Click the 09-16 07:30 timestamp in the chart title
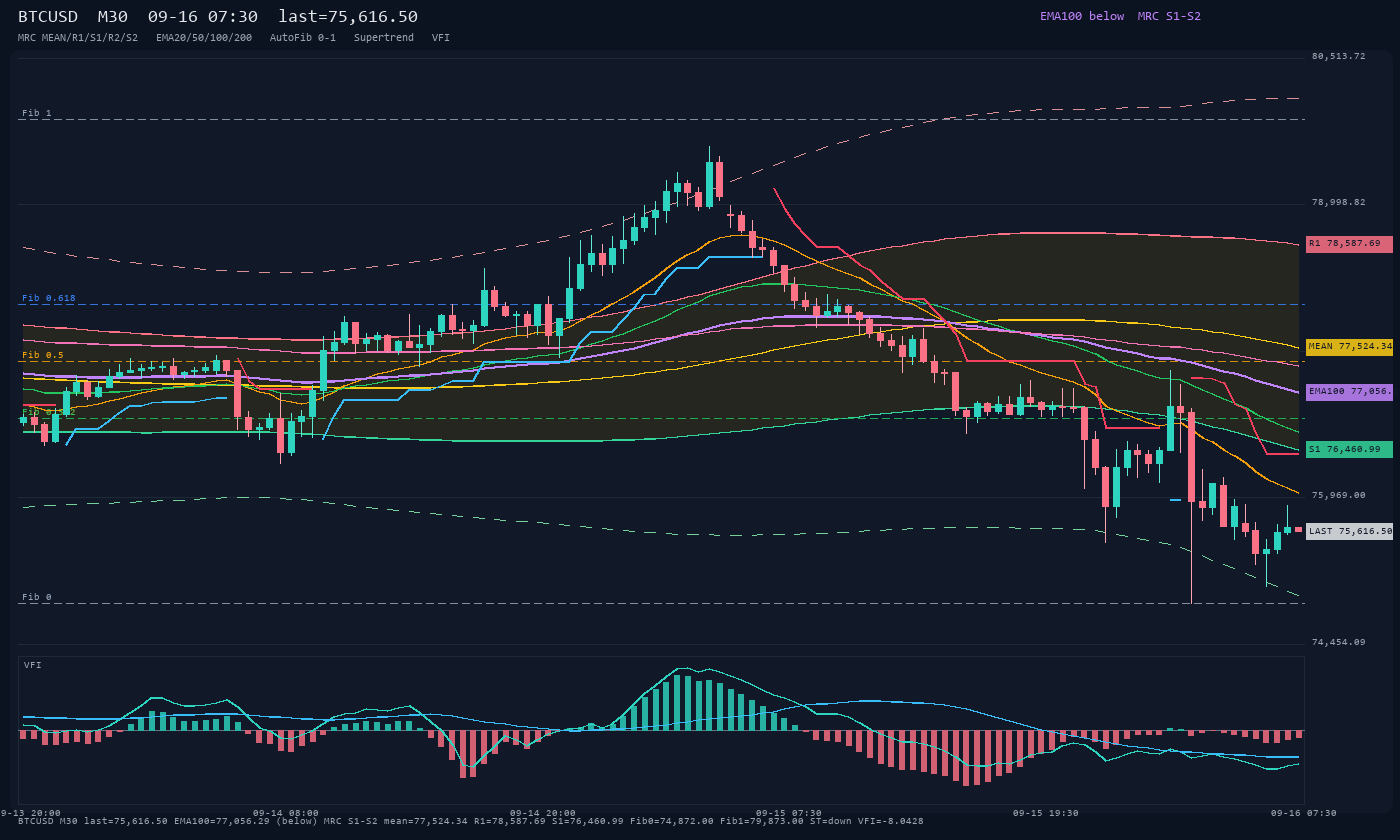 coord(202,17)
